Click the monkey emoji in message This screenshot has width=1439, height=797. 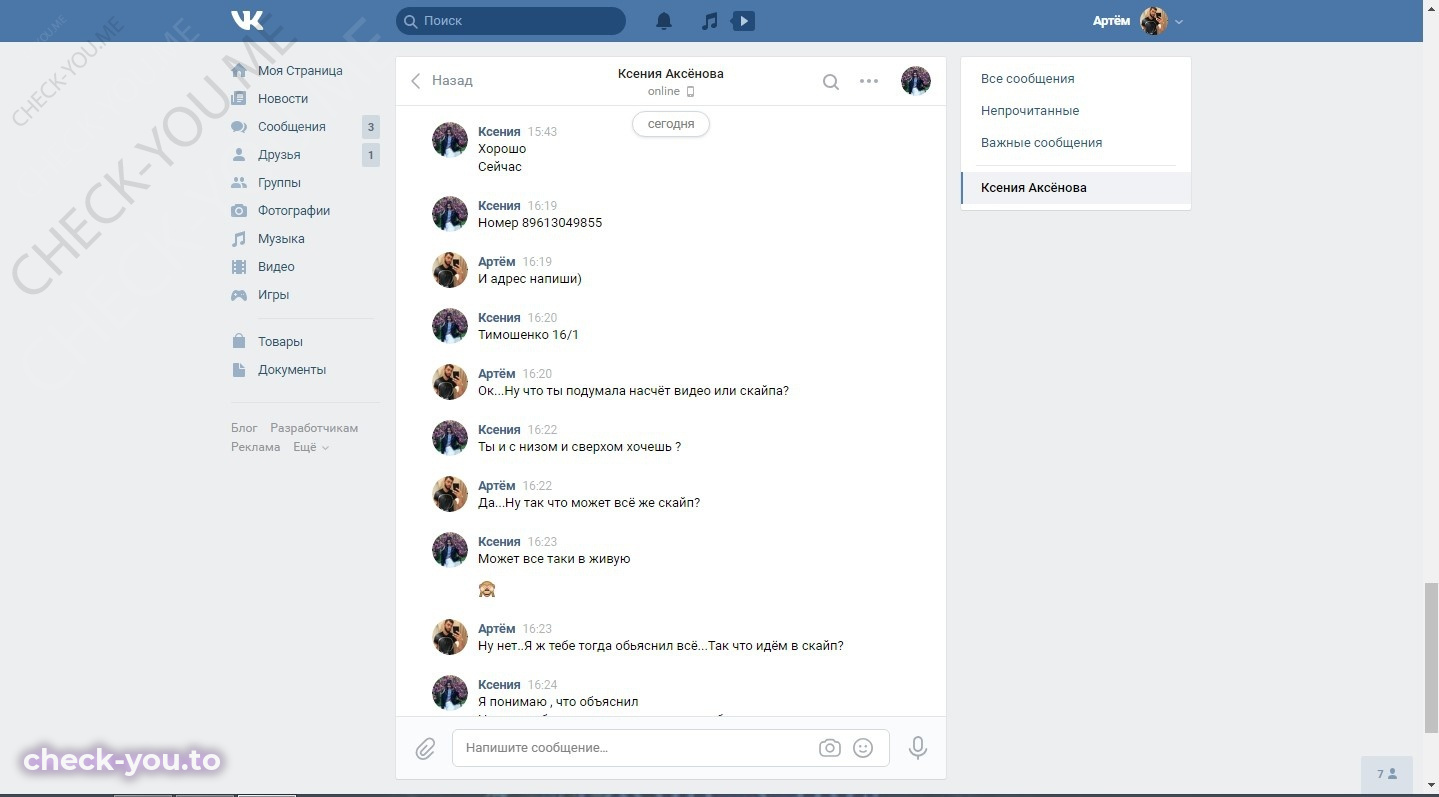[487, 589]
